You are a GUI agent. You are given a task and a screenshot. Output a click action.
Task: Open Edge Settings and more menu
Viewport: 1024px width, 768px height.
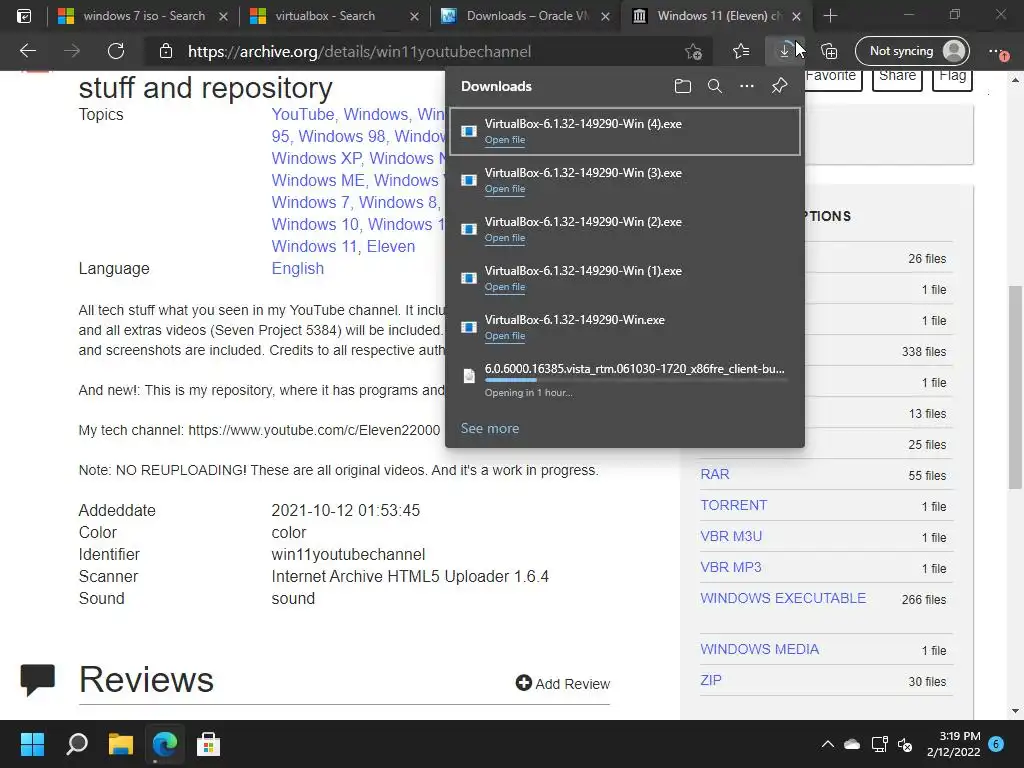pyautogui.click(x=998, y=52)
